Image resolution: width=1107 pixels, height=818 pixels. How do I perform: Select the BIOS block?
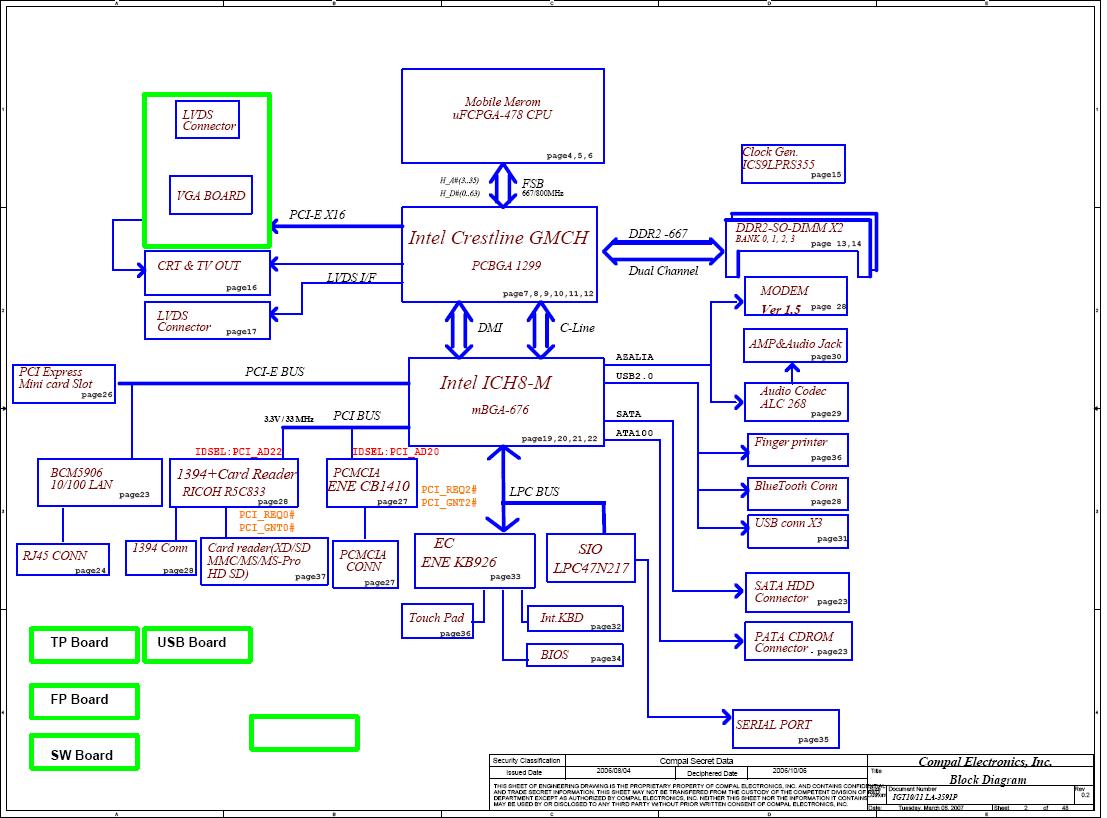[575, 654]
